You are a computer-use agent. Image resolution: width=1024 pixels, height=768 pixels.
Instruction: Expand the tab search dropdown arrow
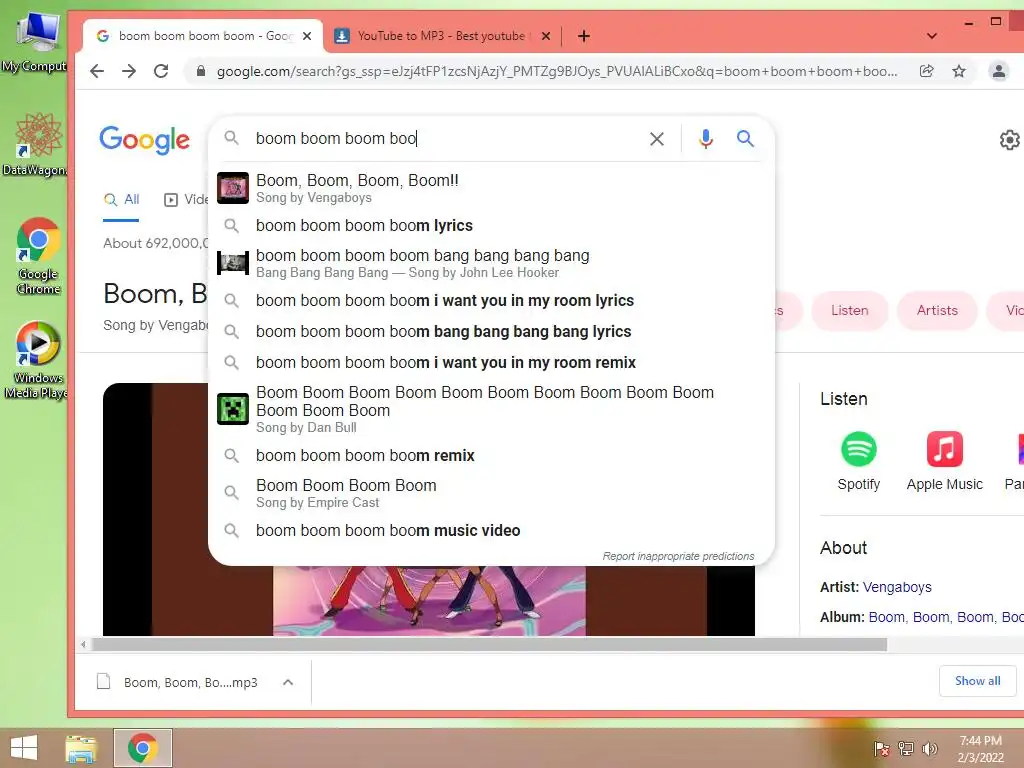click(x=932, y=36)
